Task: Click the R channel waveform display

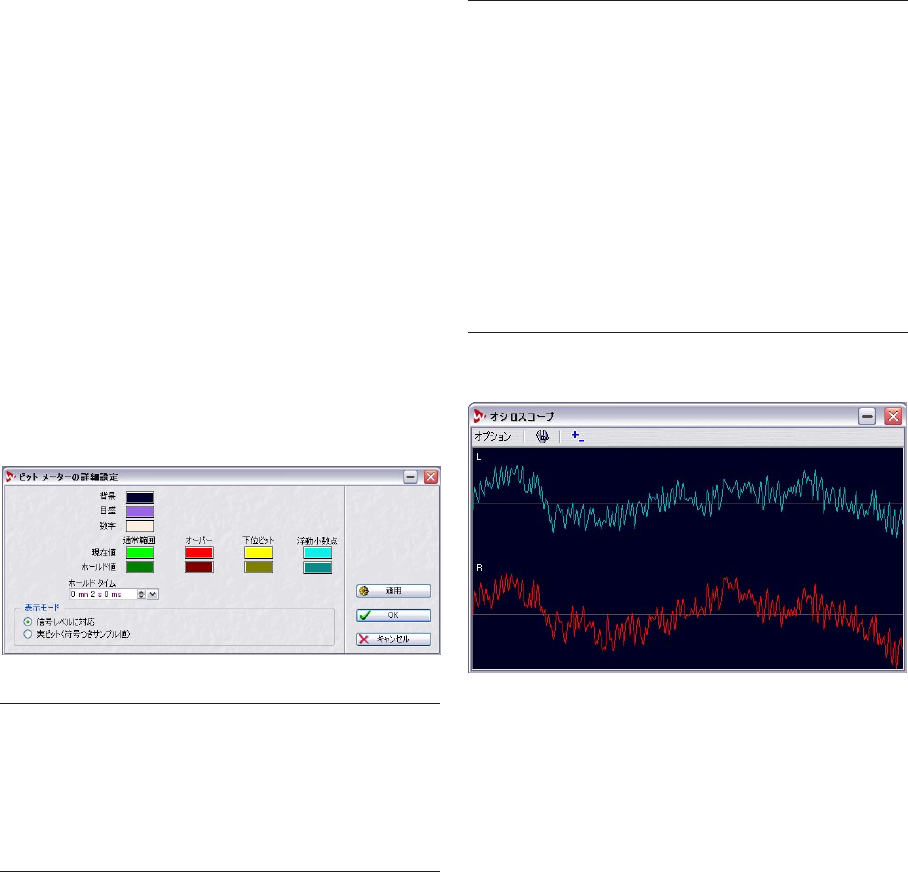Action: click(687, 614)
